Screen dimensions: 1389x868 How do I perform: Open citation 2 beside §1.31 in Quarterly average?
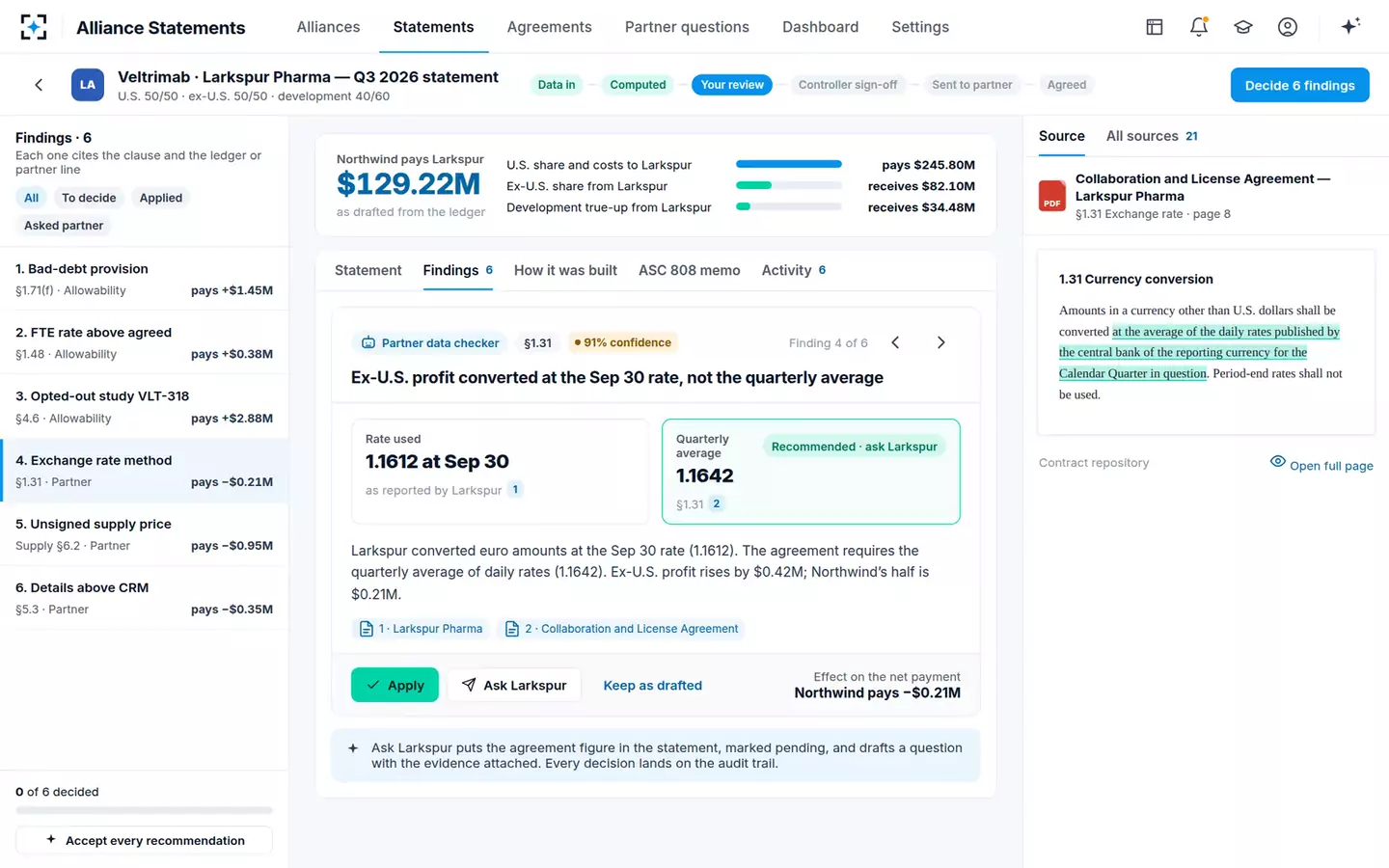coord(717,503)
